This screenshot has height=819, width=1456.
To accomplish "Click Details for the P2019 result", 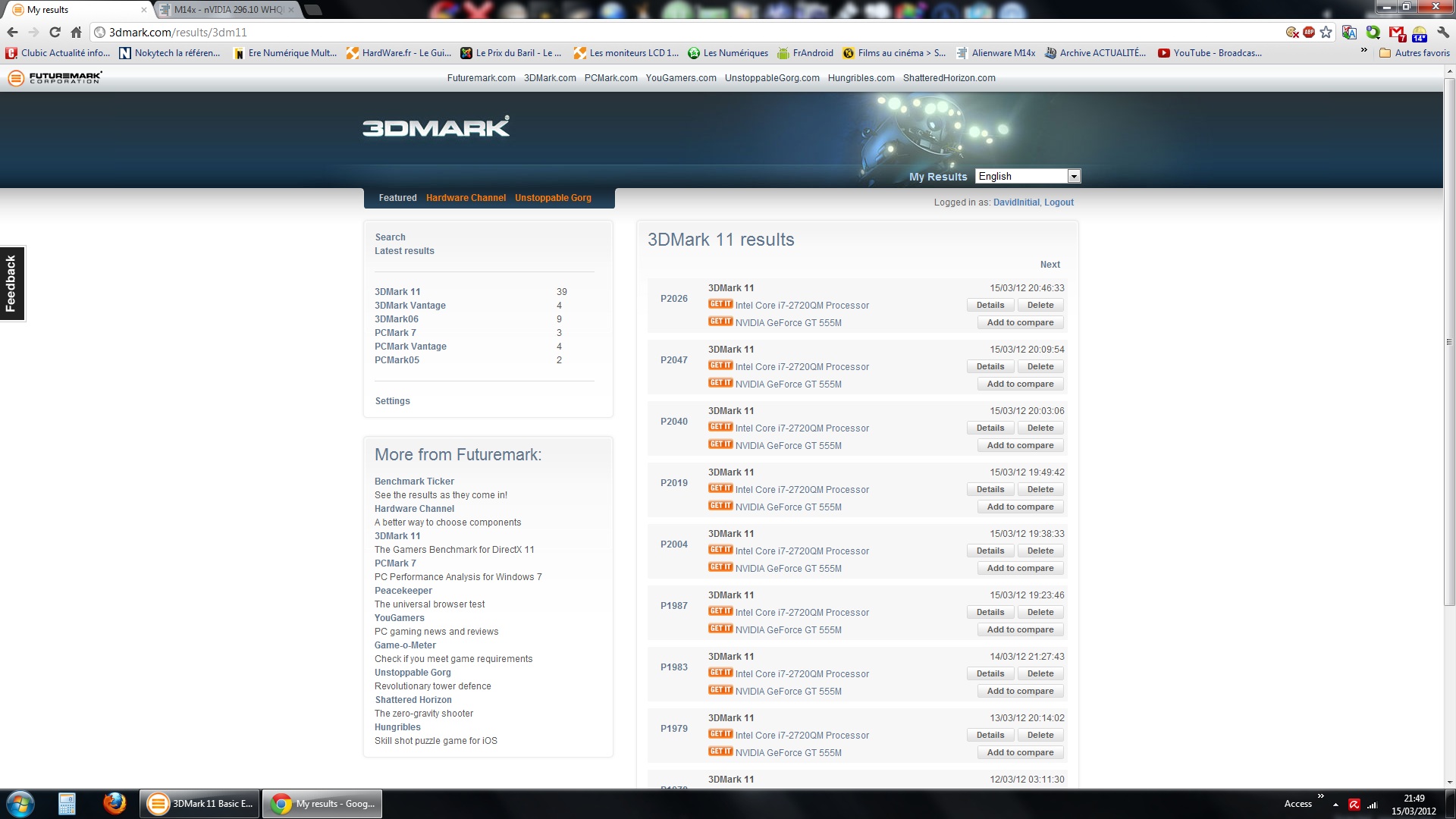I will coord(990,489).
